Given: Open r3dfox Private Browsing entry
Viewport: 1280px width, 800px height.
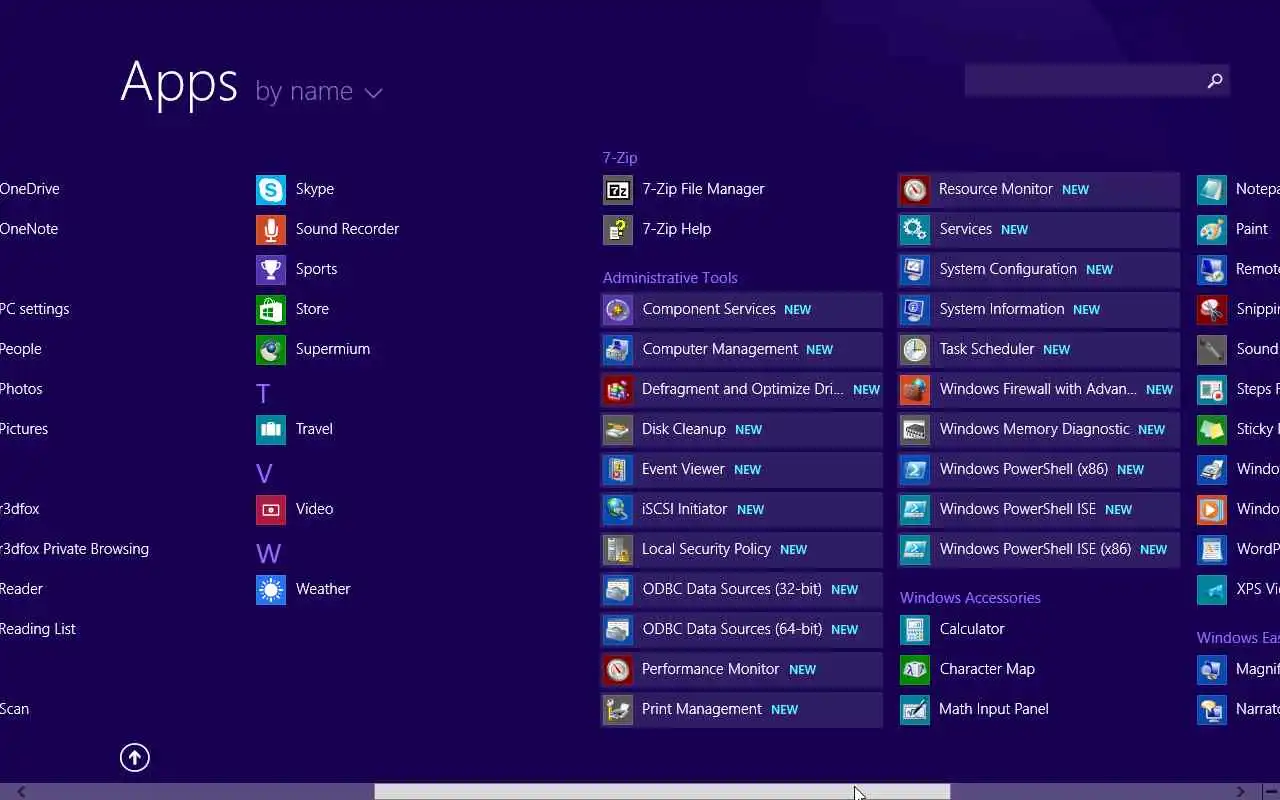Looking at the screenshot, I should tap(74, 549).
